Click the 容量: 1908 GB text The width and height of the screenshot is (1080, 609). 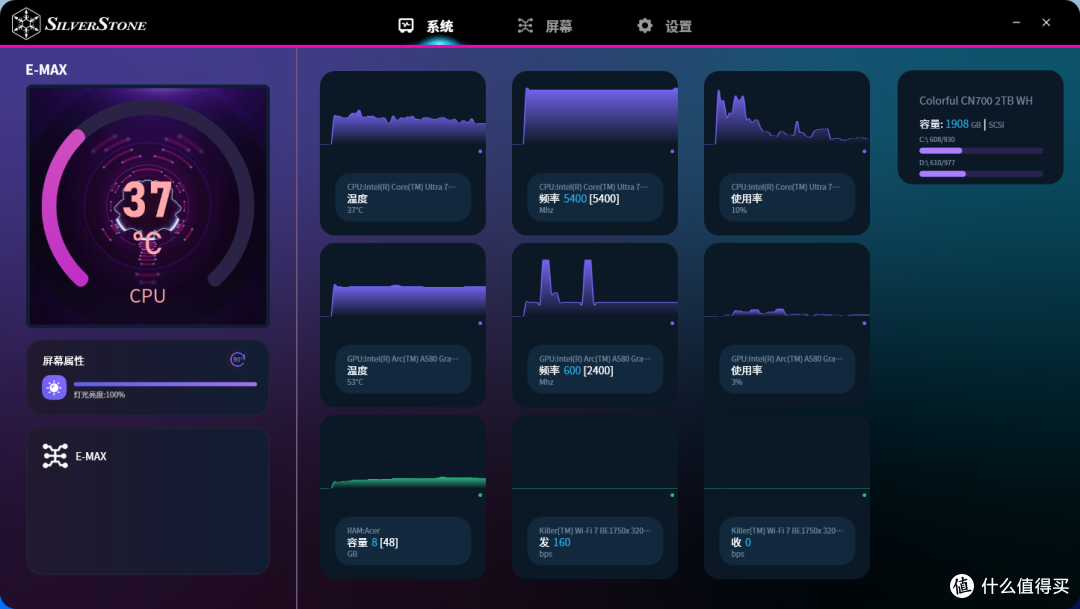tap(950, 124)
